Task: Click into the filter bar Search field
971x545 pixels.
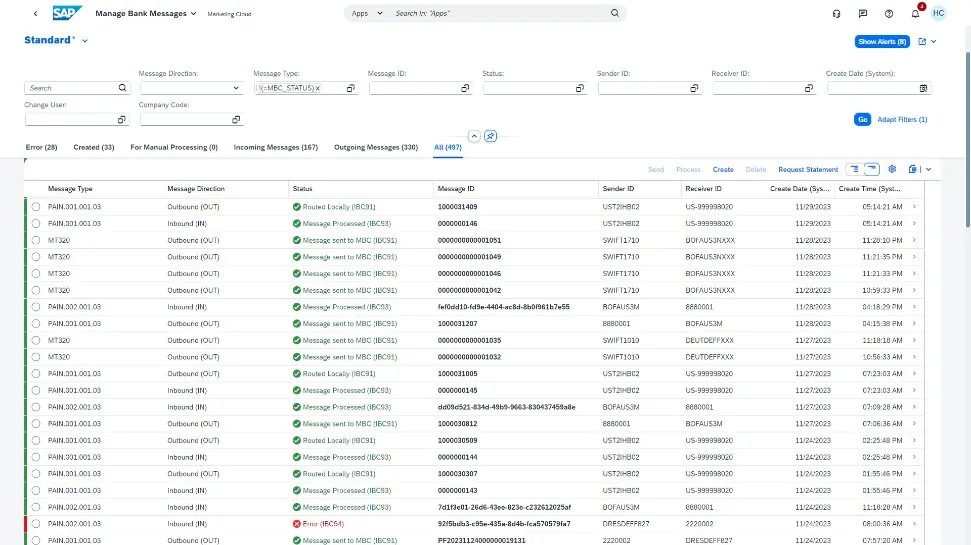Action: coord(70,88)
